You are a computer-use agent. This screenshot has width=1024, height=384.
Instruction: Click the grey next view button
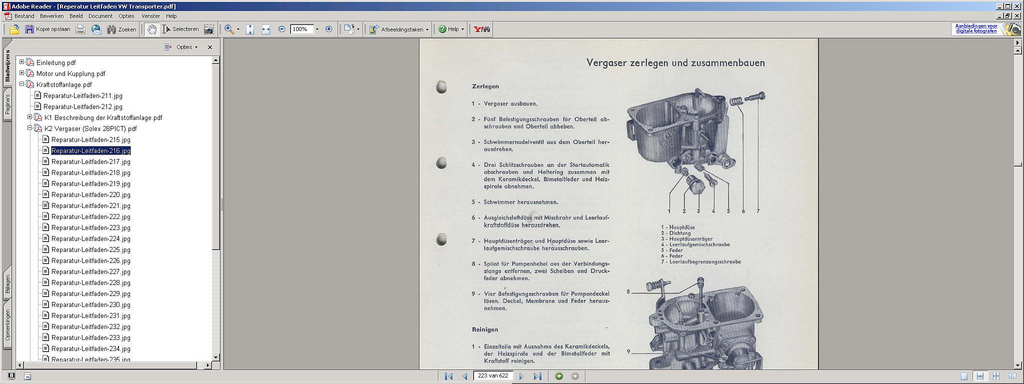click(x=575, y=376)
